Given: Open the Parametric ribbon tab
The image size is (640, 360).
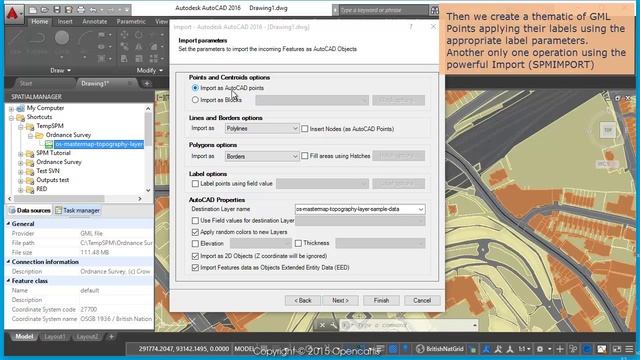Looking at the screenshot, I should 131,21.
